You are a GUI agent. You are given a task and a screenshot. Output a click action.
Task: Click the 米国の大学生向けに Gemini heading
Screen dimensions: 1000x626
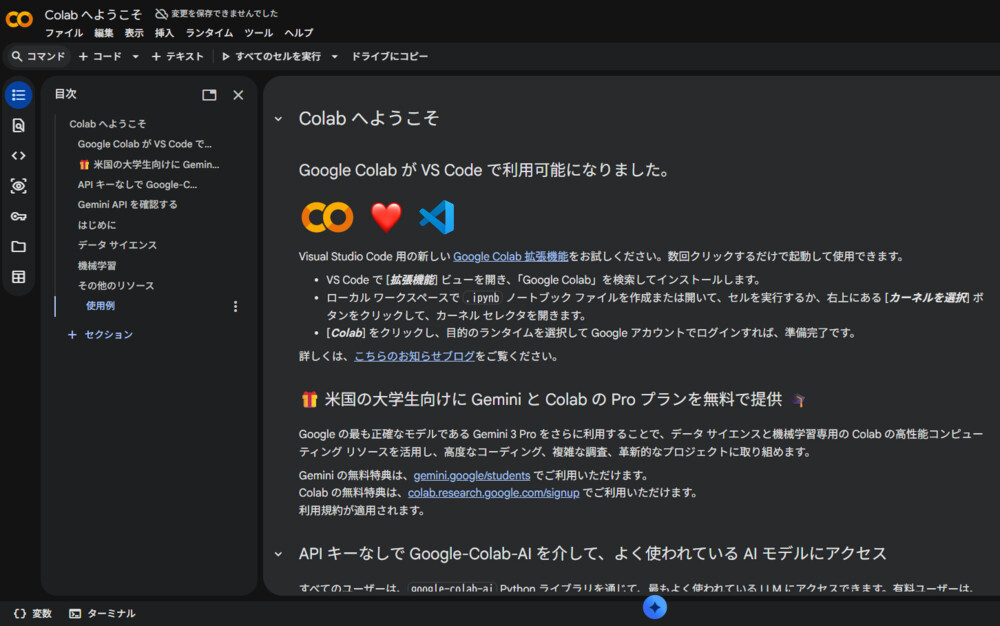[x=552, y=400]
